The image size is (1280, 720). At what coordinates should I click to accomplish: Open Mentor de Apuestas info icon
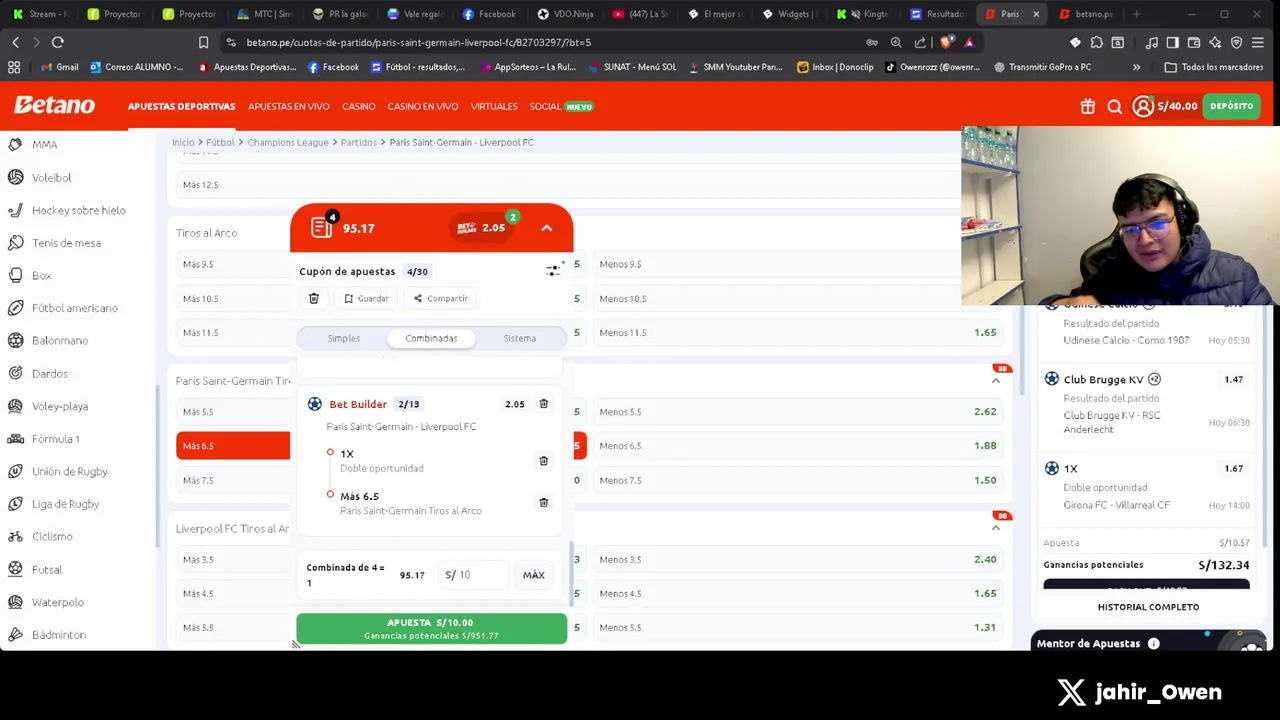click(1153, 644)
